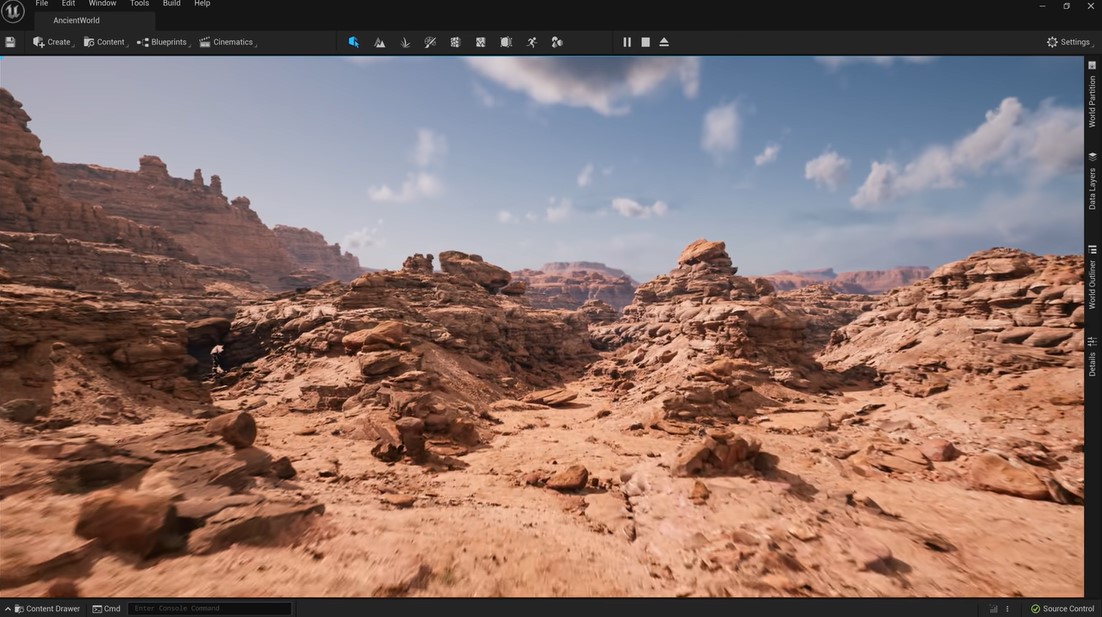1102x617 pixels.
Task: Open the Settings dropdown
Action: 1068,42
